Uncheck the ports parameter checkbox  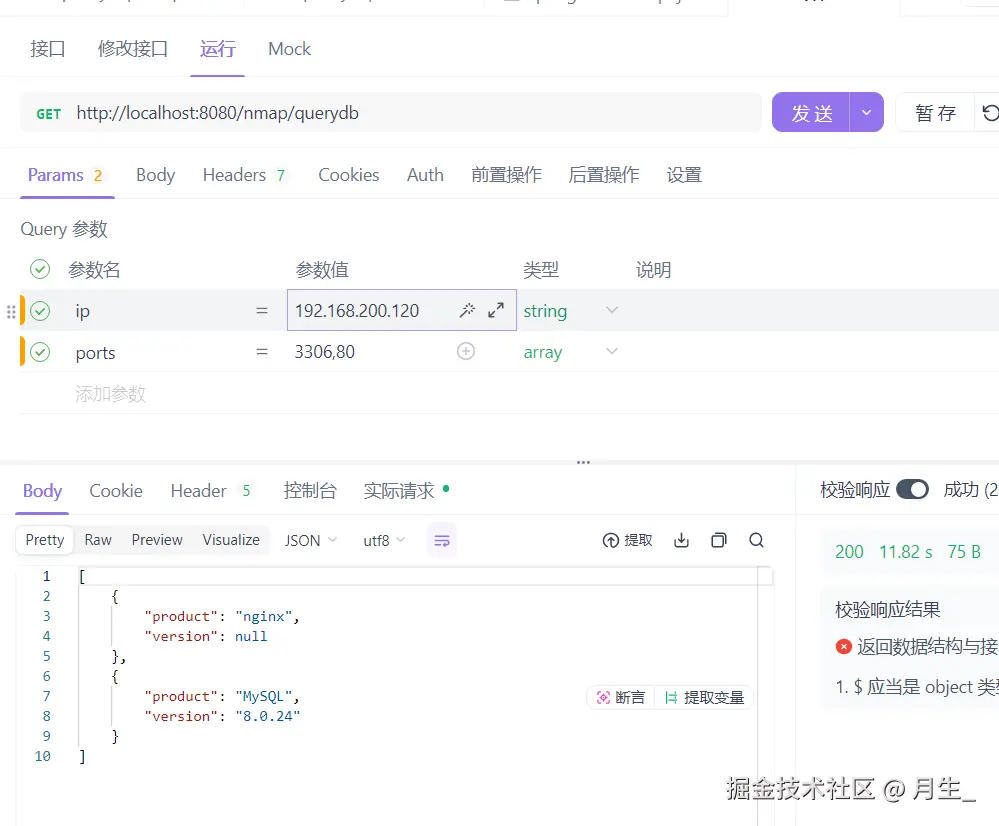pos(40,352)
